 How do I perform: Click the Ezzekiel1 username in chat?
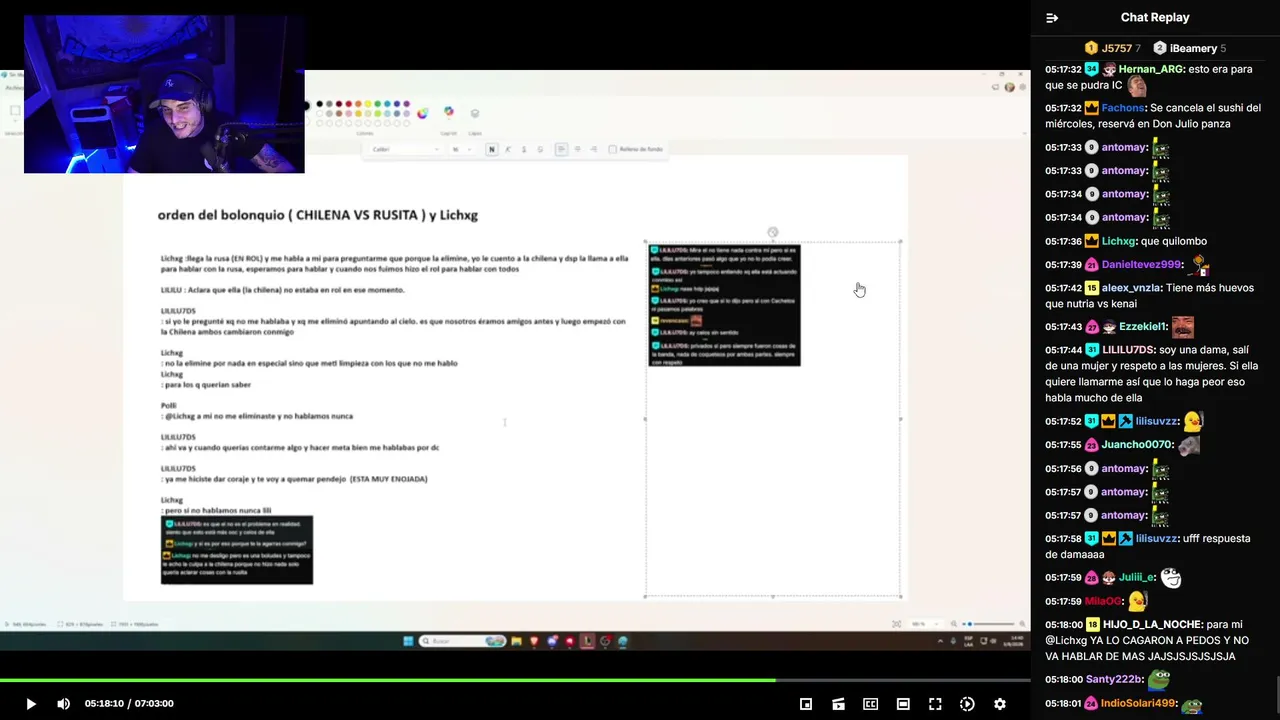(1143, 327)
